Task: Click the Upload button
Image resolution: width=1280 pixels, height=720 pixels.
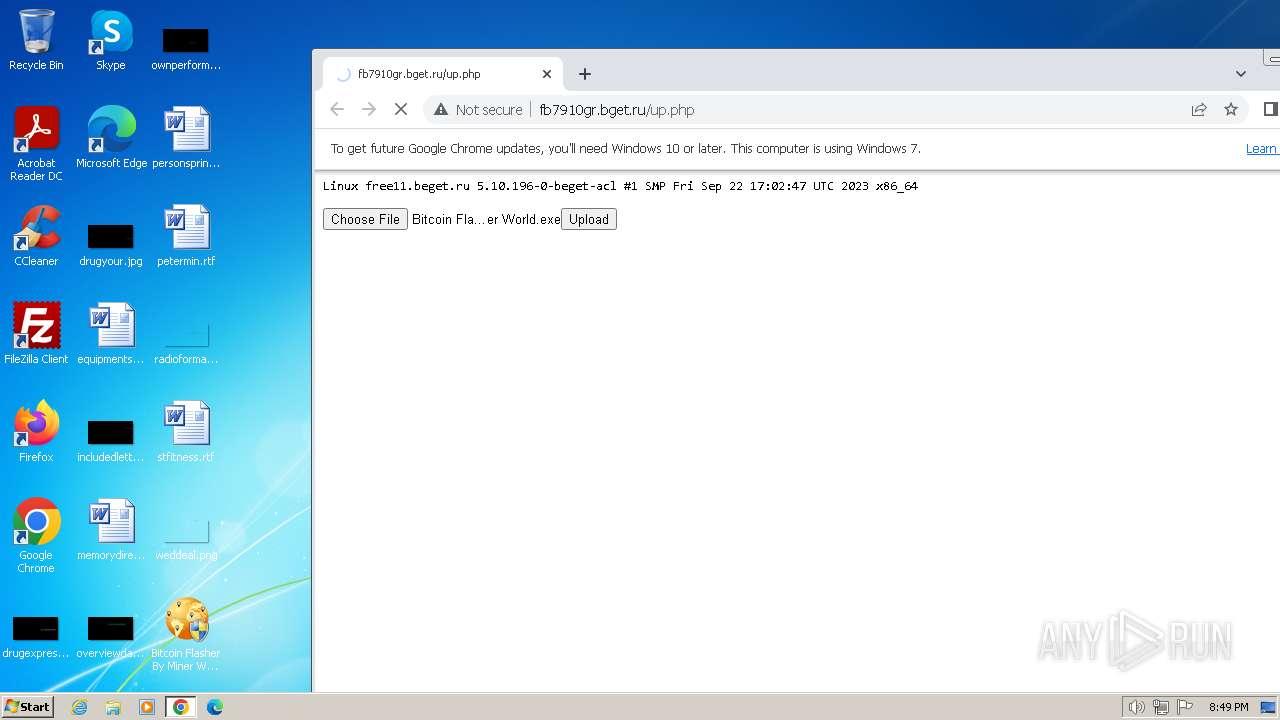Action: coord(589,219)
